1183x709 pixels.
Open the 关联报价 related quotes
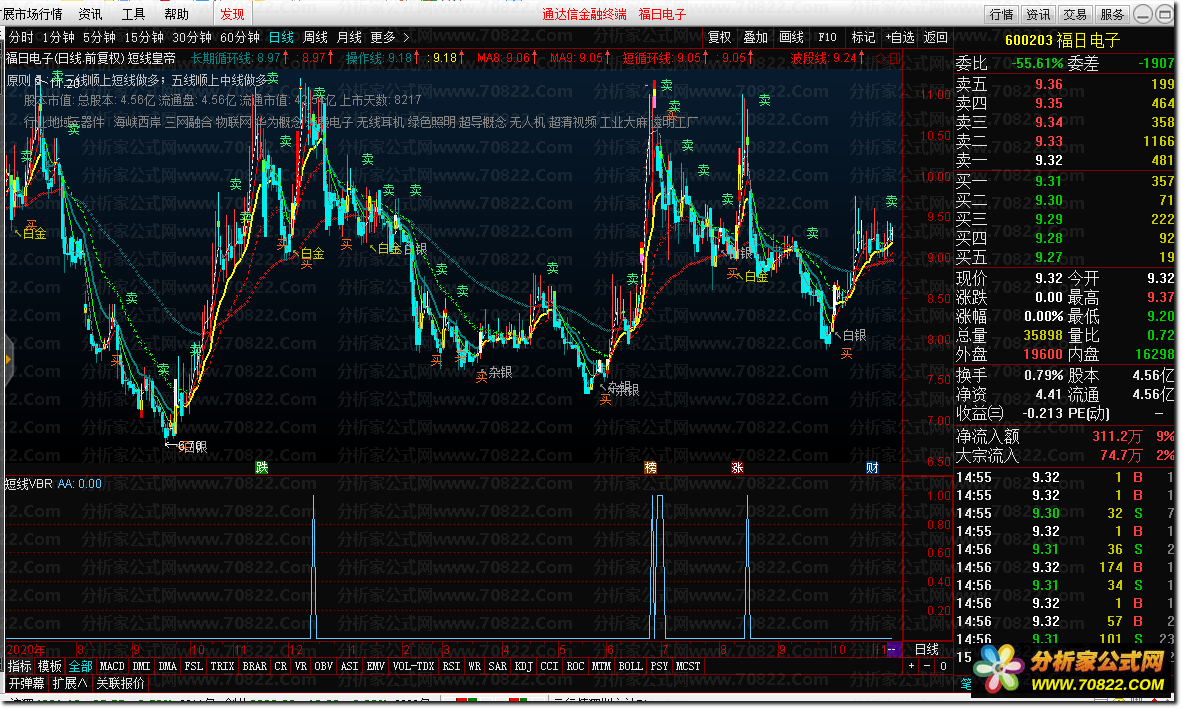(120, 683)
